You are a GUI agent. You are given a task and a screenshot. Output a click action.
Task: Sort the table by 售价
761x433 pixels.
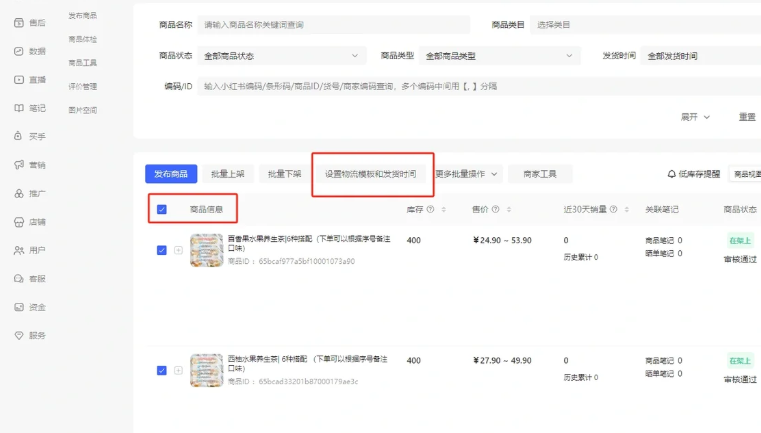[509, 209]
